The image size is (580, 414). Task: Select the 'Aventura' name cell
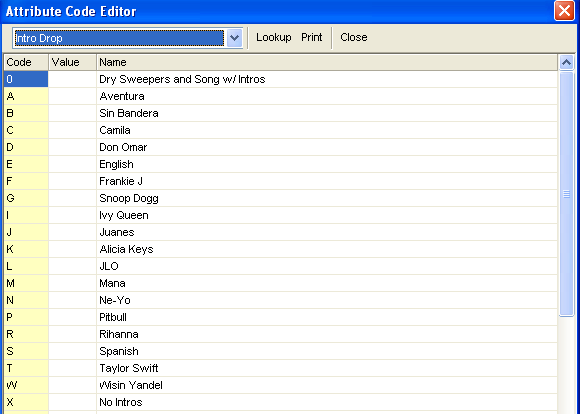click(x=327, y=96)
